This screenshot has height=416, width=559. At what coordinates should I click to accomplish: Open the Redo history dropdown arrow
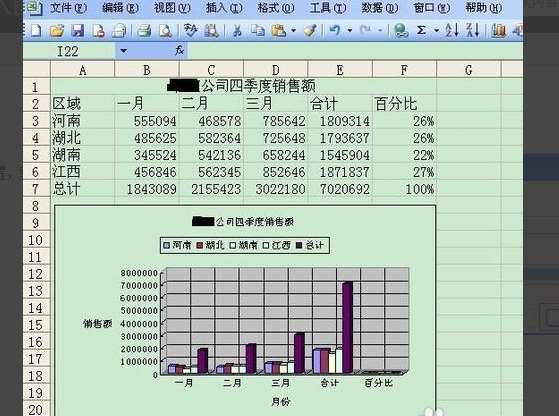380,31
